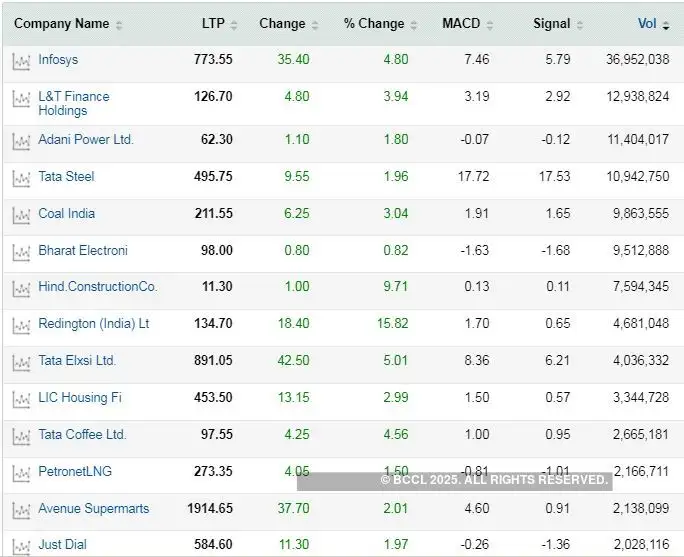Sort table by Company Name arrows
684x557 pixels.
[119, 25]
